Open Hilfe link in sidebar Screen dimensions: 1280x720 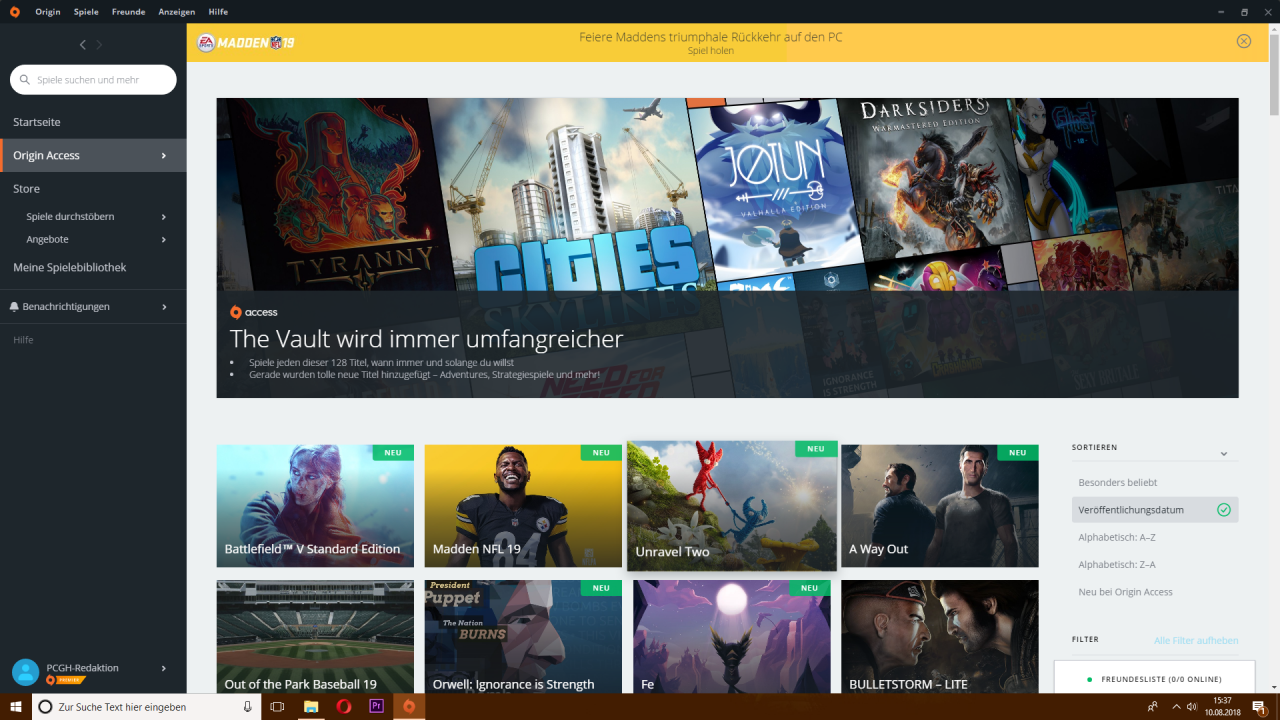(x=23, y=340)
